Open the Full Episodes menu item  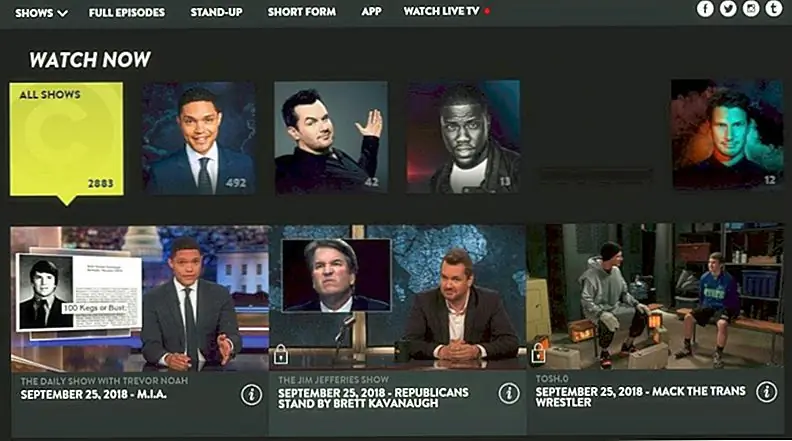pos(127,12)
